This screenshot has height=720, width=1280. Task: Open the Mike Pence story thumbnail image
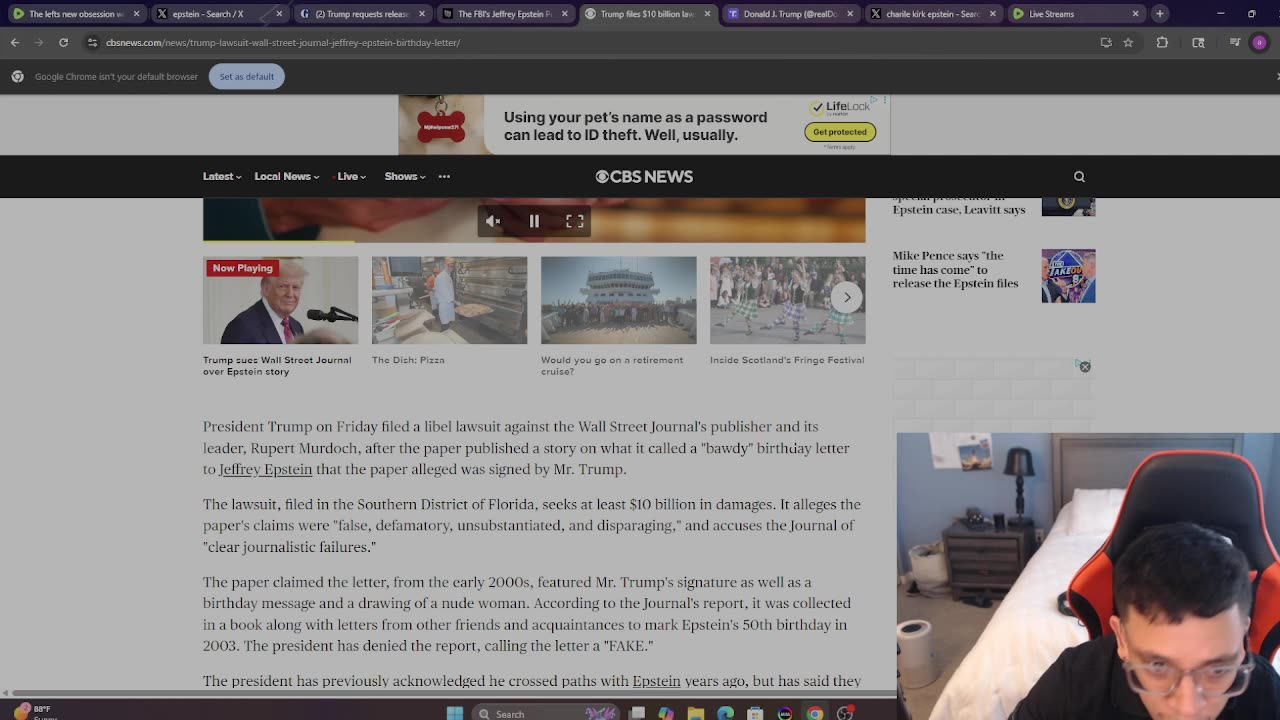tap(1068, 276)
